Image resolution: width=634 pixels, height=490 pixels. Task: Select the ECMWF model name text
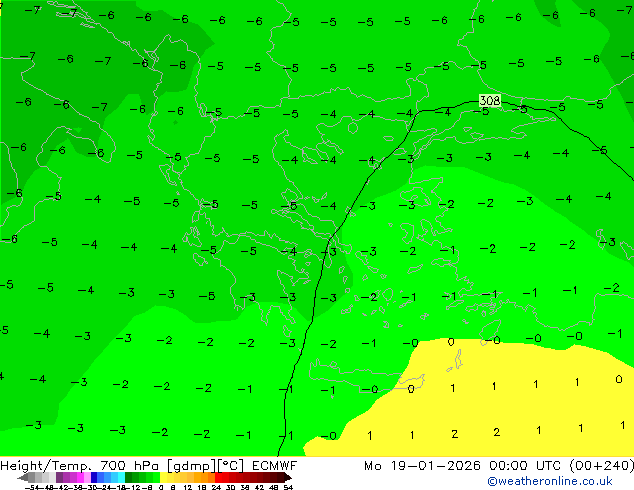(275, 466)
